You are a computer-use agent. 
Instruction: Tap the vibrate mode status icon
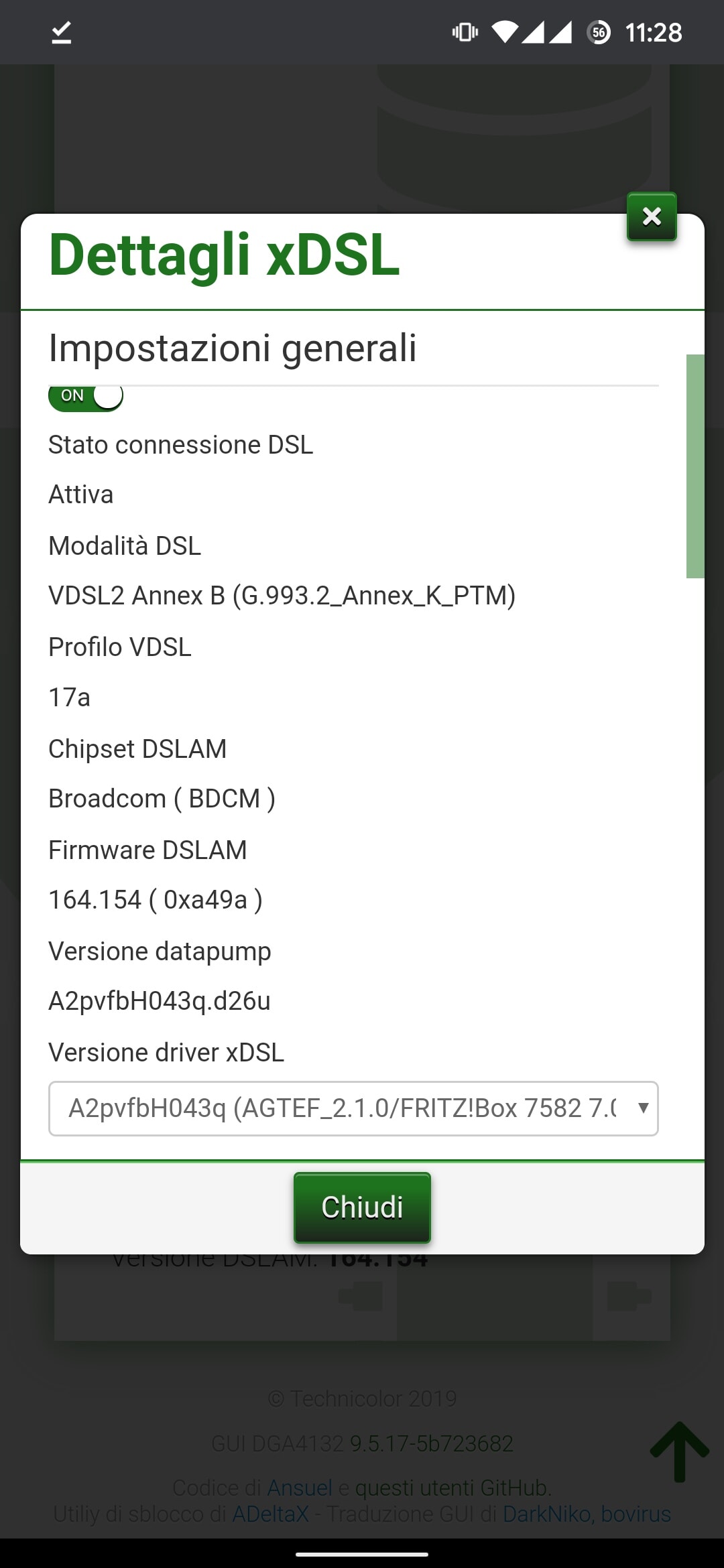[x=465, y=32]
